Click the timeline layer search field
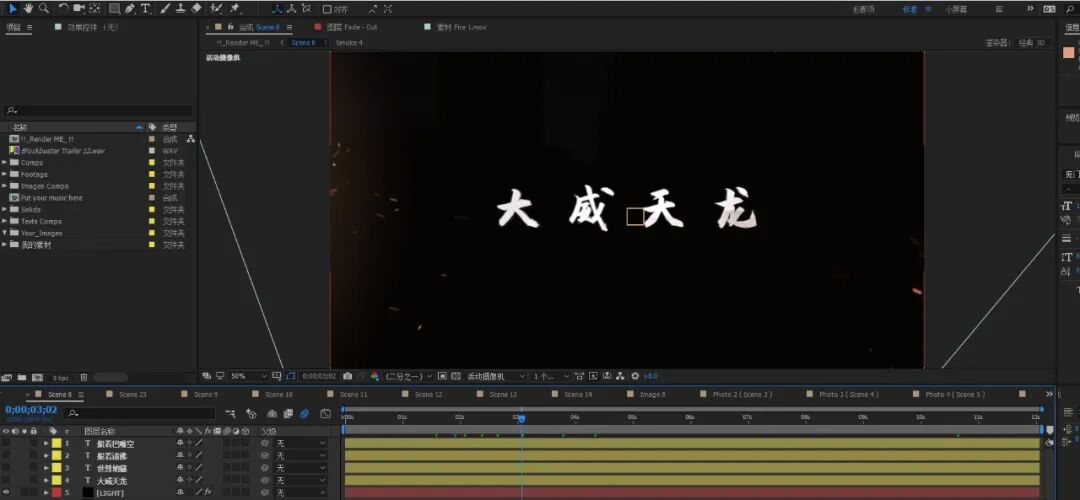The height and width of the screenshot is (500, 1080). [141, 413]
